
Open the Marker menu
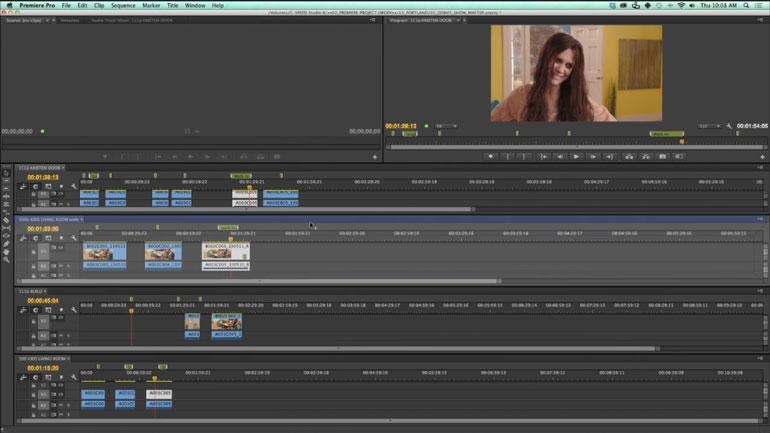coord(151,5)
